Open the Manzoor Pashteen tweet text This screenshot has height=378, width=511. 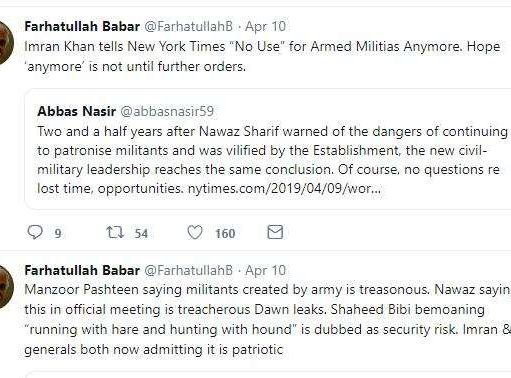pyautogui.click(x=268, y=319)
